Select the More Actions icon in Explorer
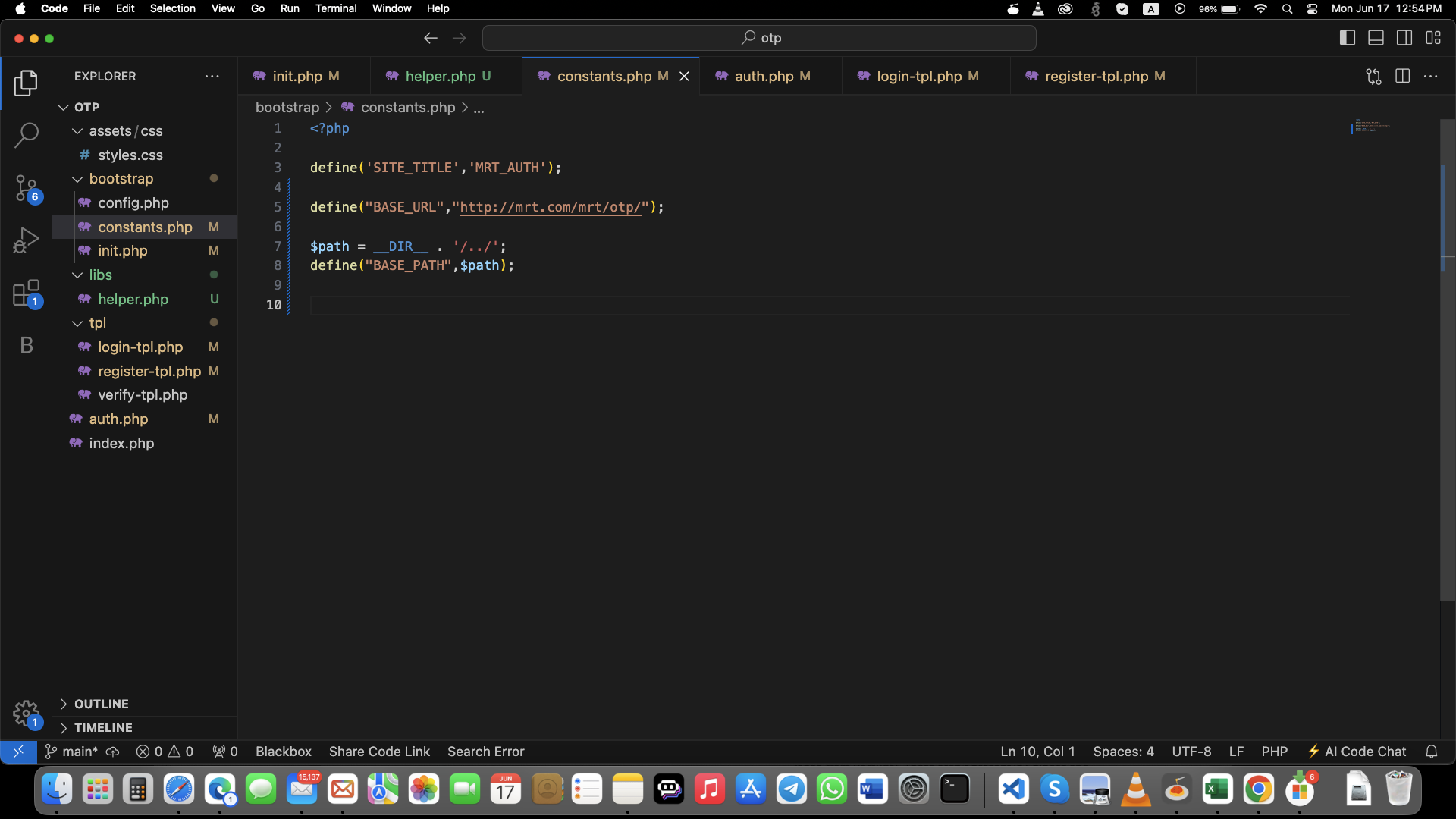The image size is (1456, 819). (212, 76)
